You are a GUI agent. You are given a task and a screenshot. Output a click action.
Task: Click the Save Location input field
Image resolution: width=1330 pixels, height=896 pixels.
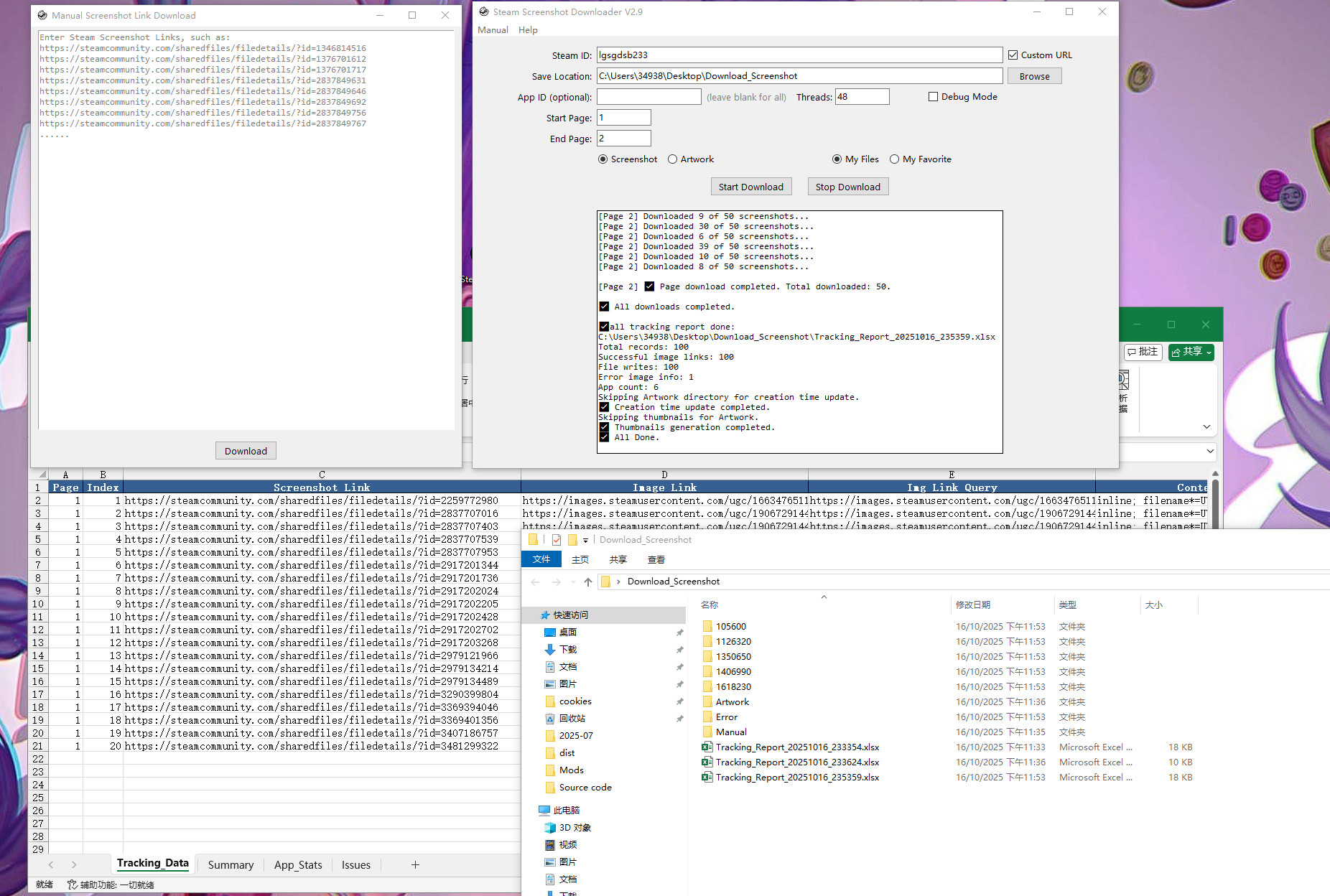(799, 75)
